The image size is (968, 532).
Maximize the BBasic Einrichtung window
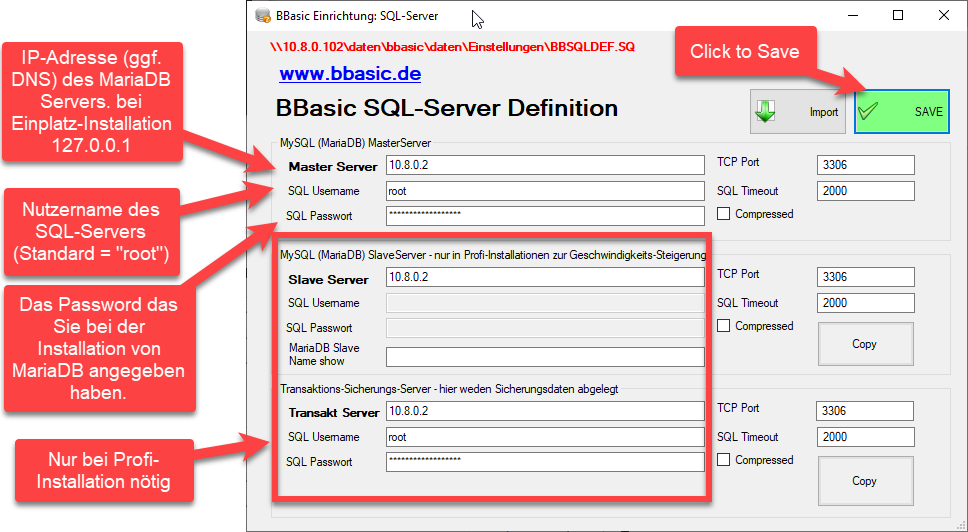[898, 15]
